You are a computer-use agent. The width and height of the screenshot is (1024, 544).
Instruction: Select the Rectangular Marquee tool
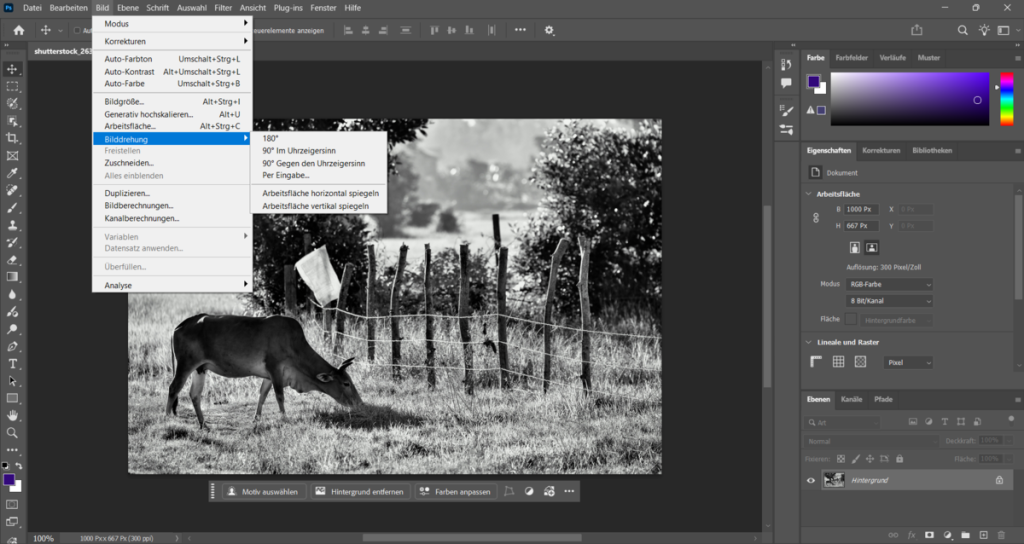click(12, 86)
